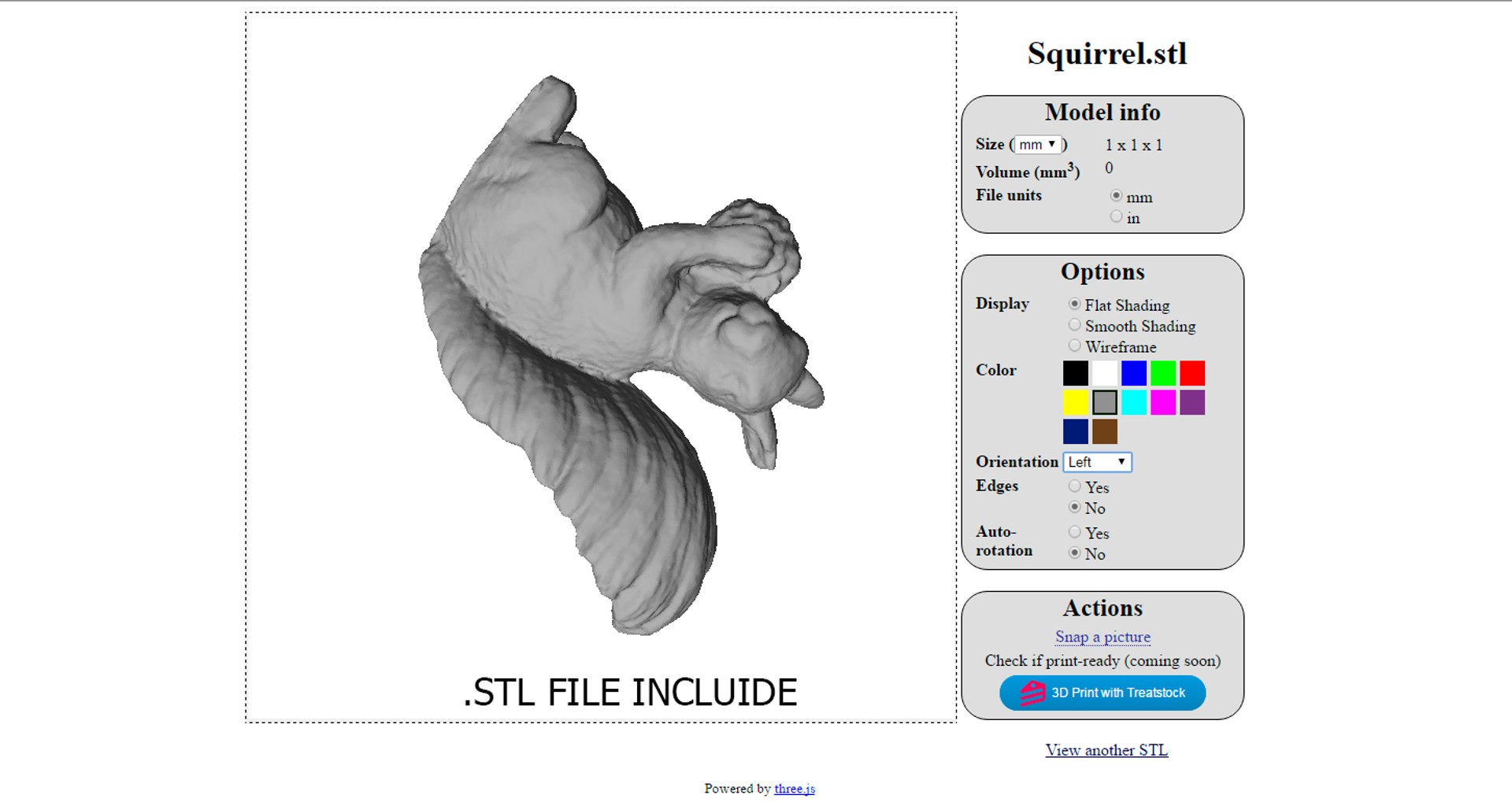Image resolution: width=1512 pixels, height=802 pixels.
Task: Select the mm file units radio button
Action: [x=1116, y=195]
